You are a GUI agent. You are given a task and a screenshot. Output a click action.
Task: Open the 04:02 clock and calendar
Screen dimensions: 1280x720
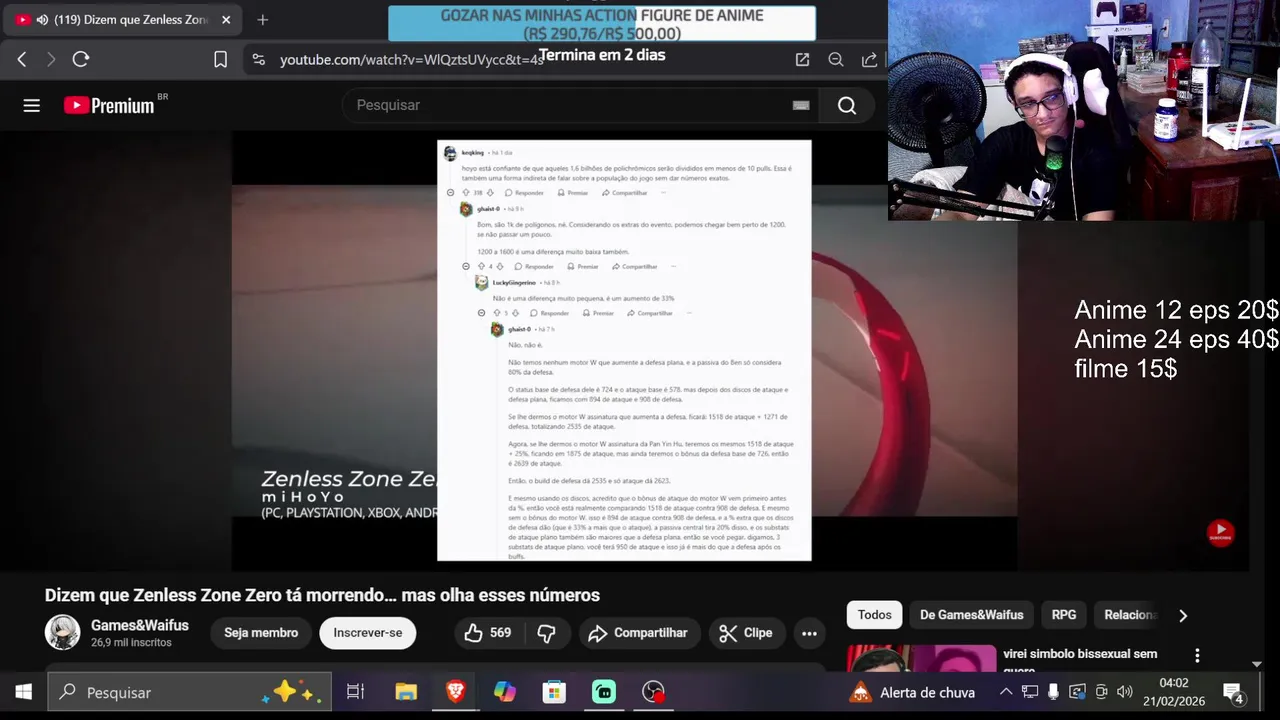(x=1174, y=692)
